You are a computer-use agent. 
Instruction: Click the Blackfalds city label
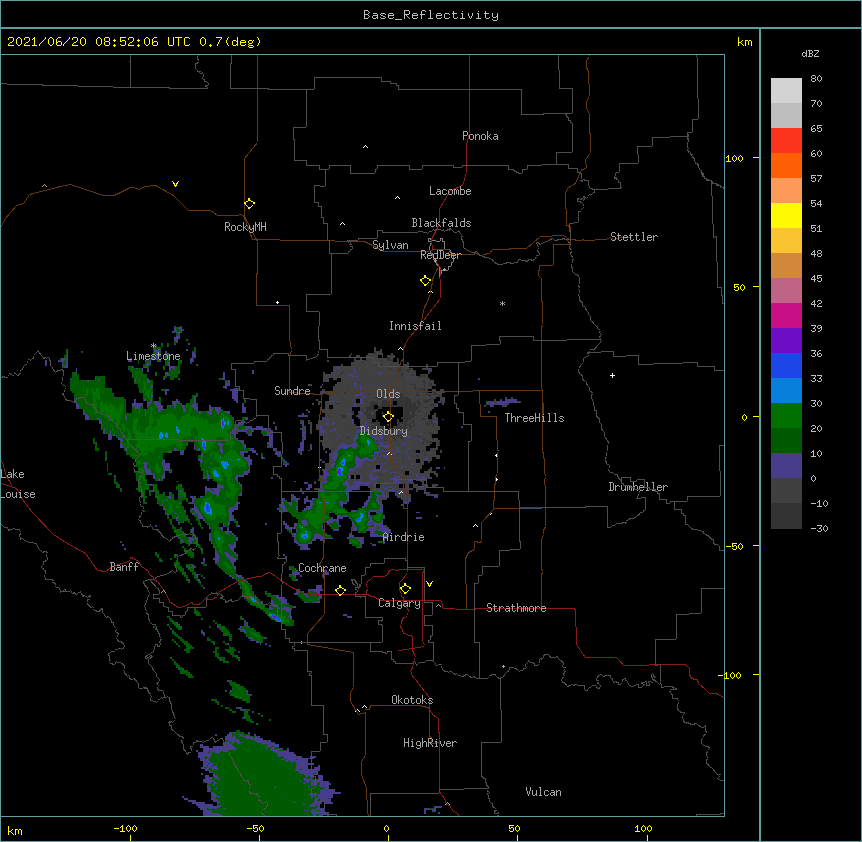pyautogui.click(x=441, y=223)
